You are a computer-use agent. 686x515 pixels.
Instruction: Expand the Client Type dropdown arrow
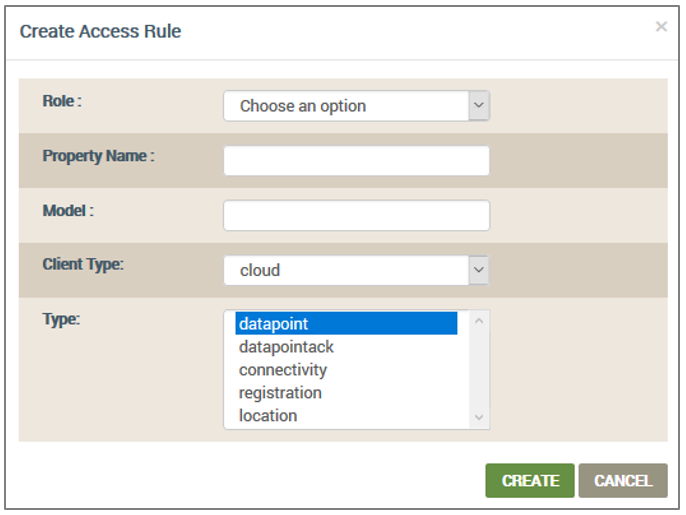(479, 270)
